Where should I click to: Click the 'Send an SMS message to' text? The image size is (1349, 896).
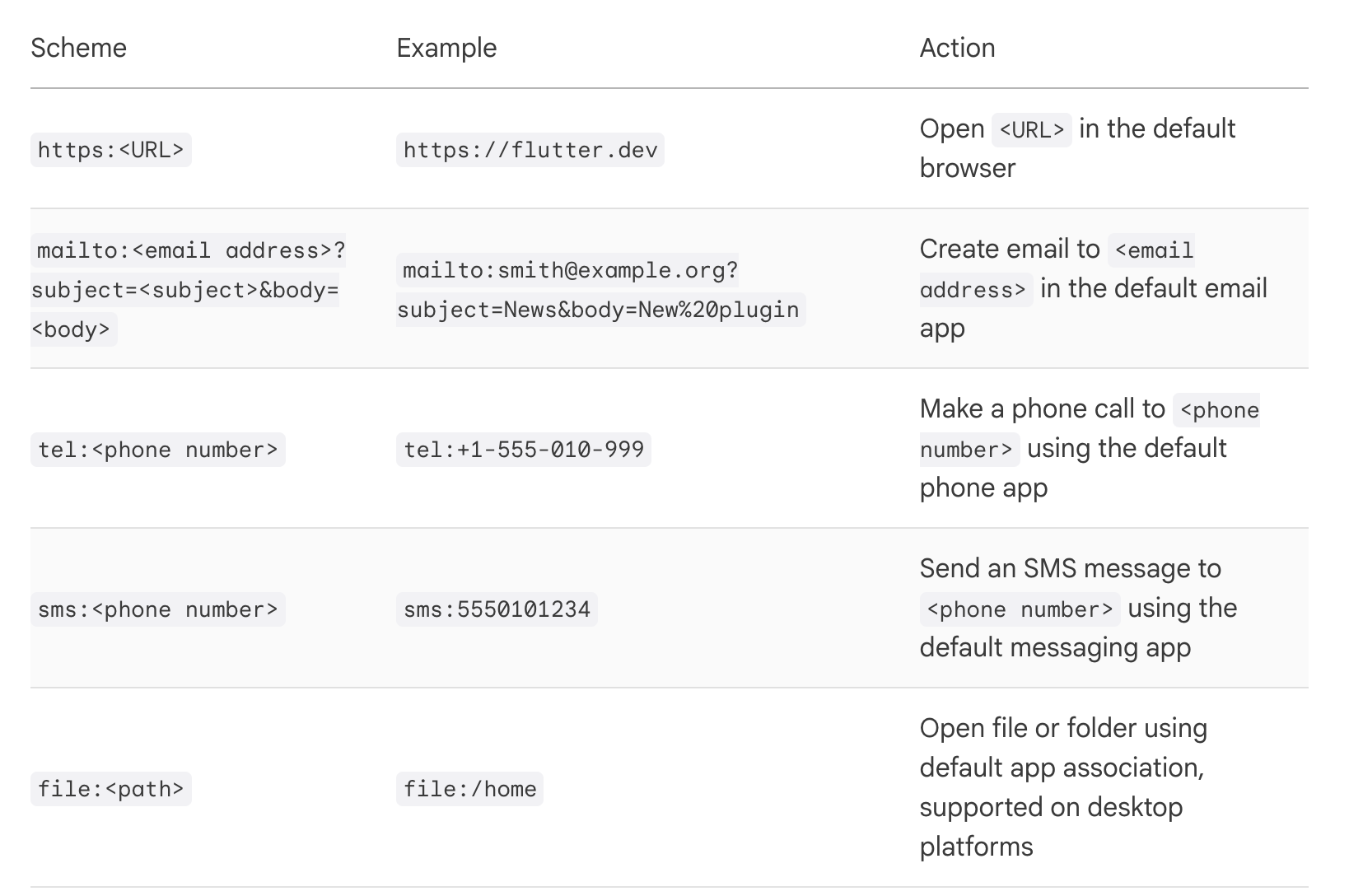(1070, 568)
